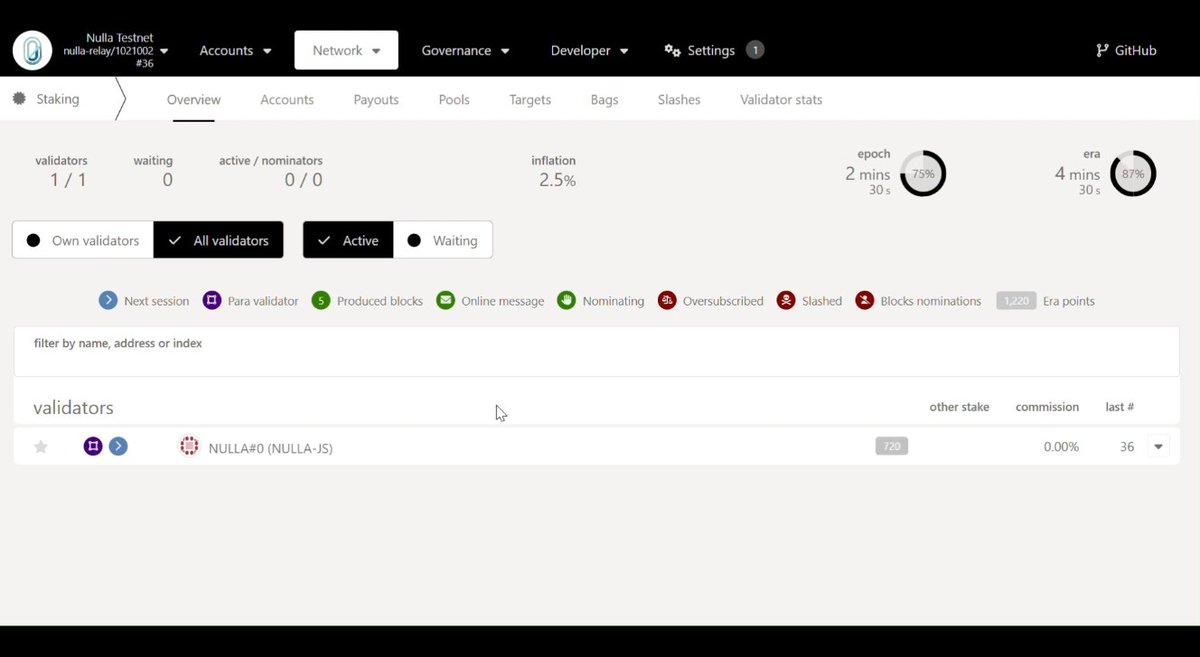Open Settings from the top bar

click(x=700, y=50)
